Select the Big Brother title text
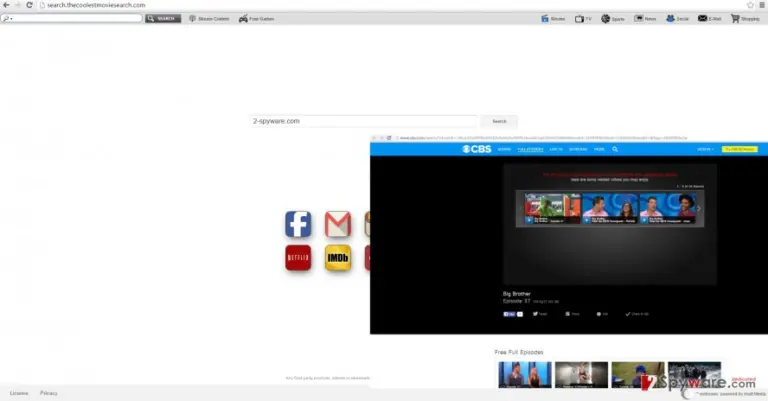Image resolution: width=768 pixels, height=401 pixels. pyautogui.click(x=517, y=294)
